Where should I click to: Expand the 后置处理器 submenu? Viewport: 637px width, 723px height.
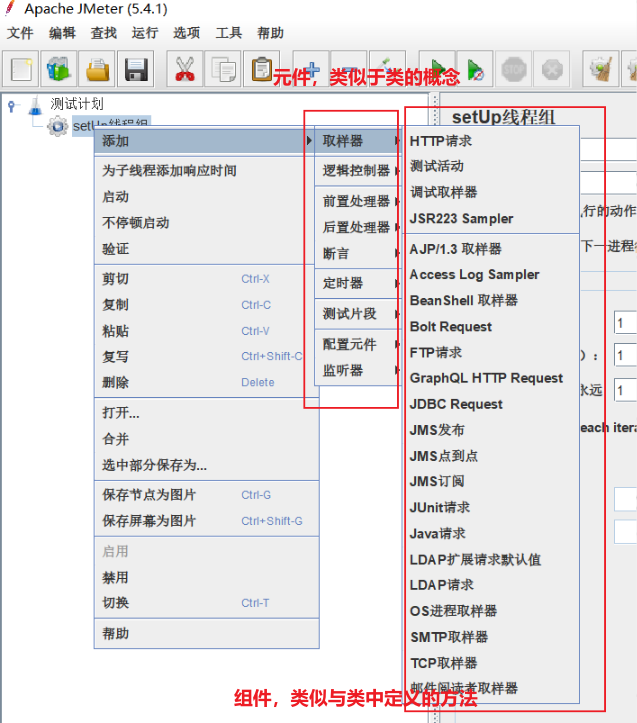[x=357, y=227]
